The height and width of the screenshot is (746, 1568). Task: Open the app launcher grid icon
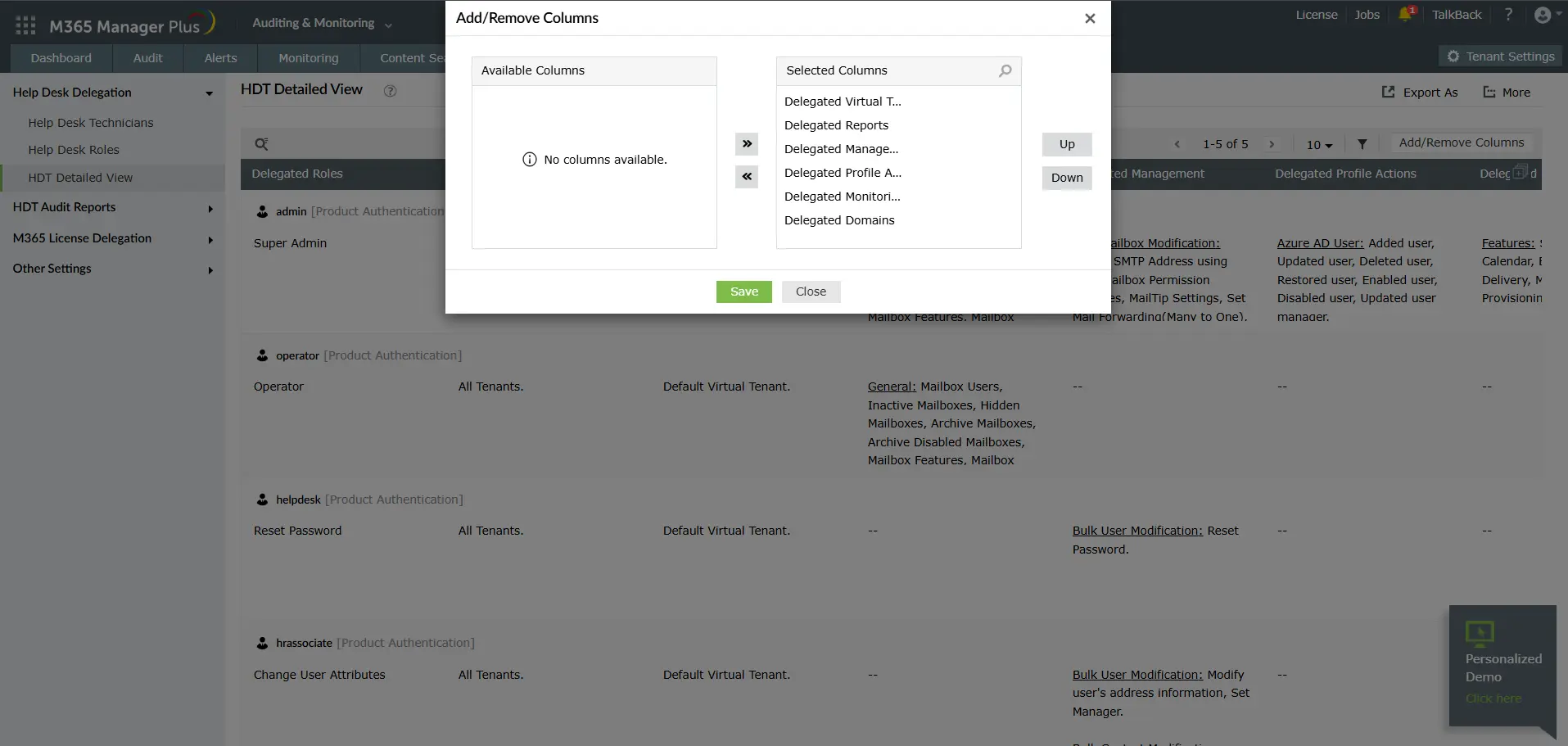(x=25, y=25)
